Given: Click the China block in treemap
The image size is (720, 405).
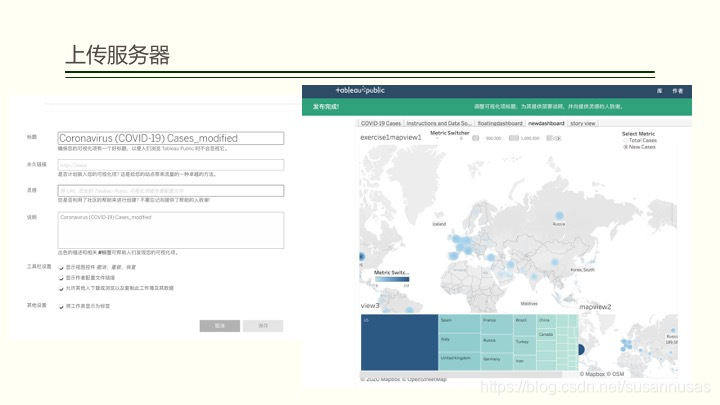Looking at the screenshot, I should pyautogui.click(x=546, y=321).
